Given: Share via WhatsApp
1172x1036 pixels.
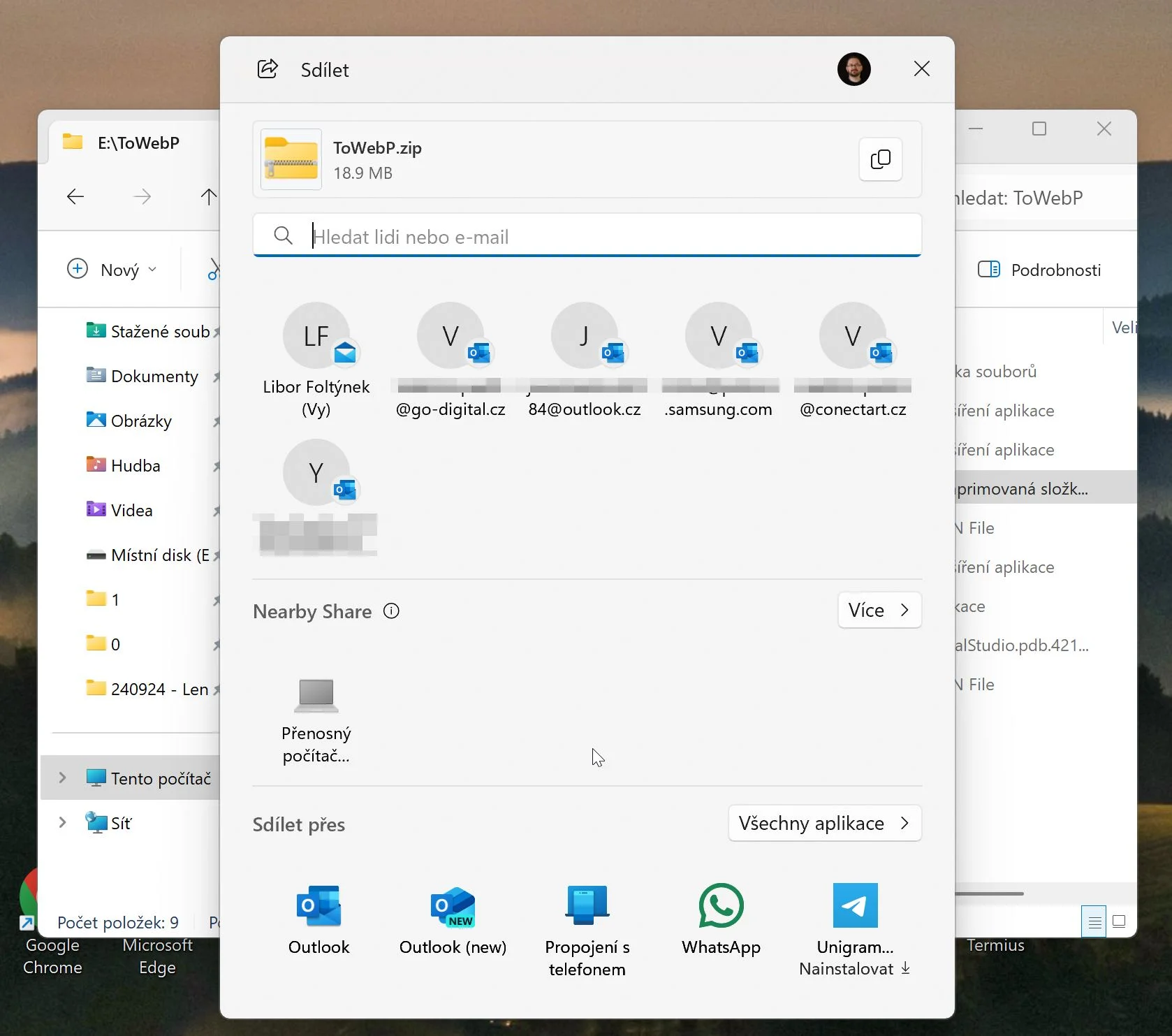Looking at the screenshot, I should [x=721, y=920].
